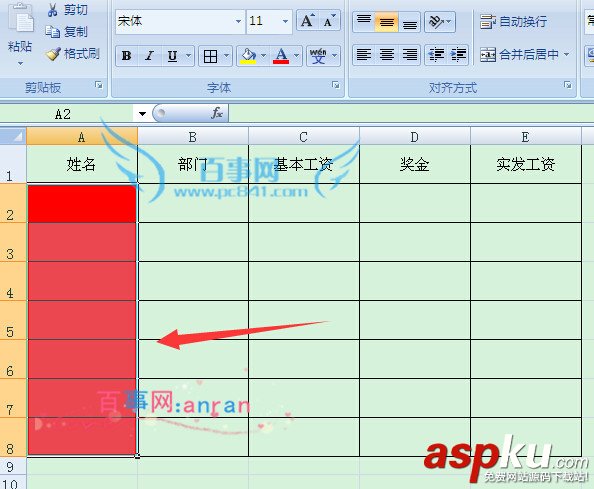
Task: Open Font (字体) dialog launcher
Action: click(x=336, y=85)
